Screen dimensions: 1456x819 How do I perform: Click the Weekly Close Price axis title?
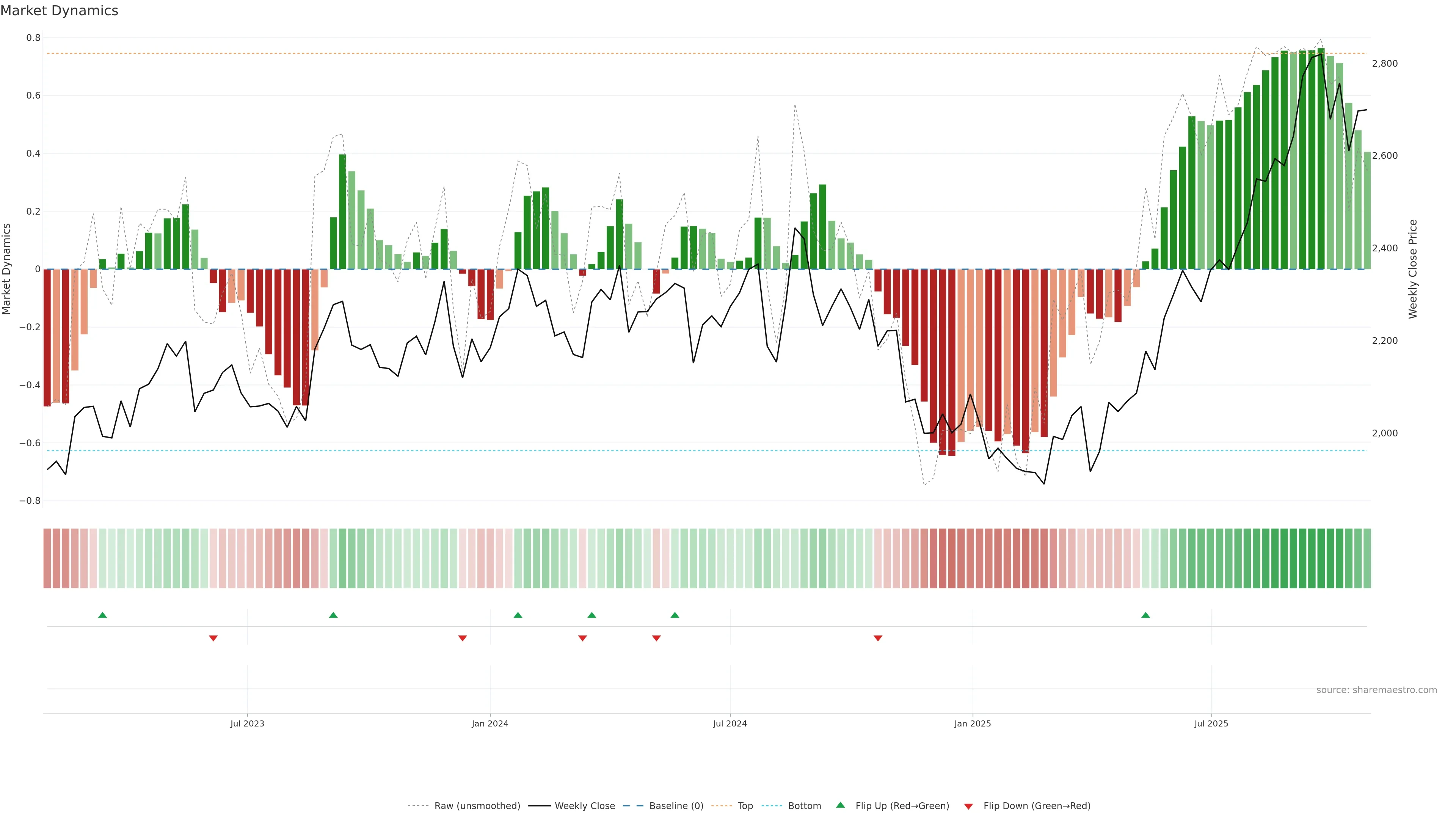pos(1412,269)
